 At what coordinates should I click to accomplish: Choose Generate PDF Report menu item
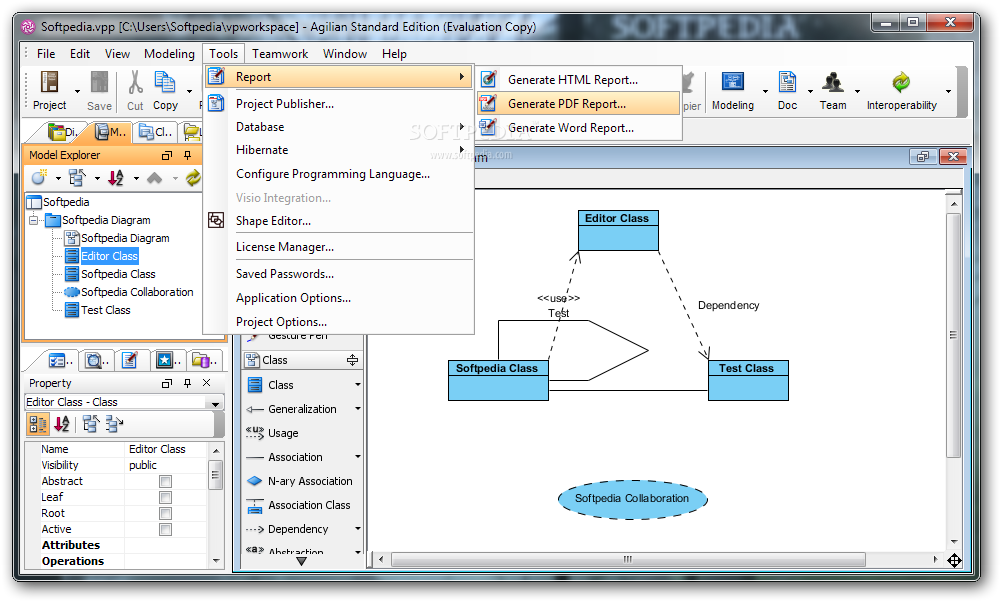[x=578, y=103]
